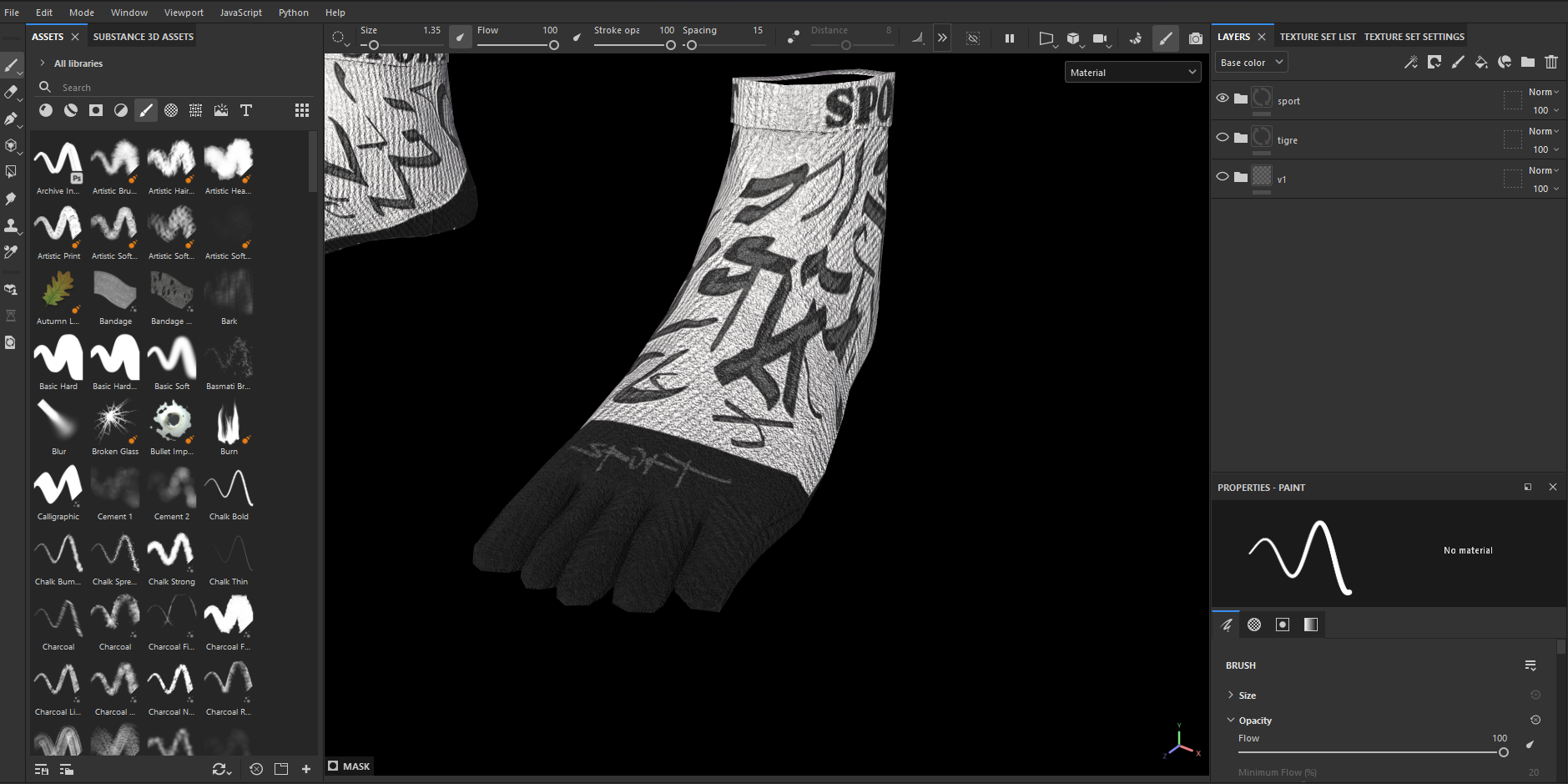
Task: Open the Material viewport mode dropdown
Action: [1132, 73]
